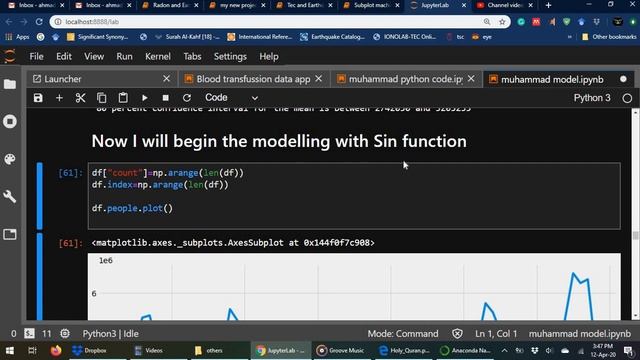Click the trusted notebook shield icon

click(457, 333)
